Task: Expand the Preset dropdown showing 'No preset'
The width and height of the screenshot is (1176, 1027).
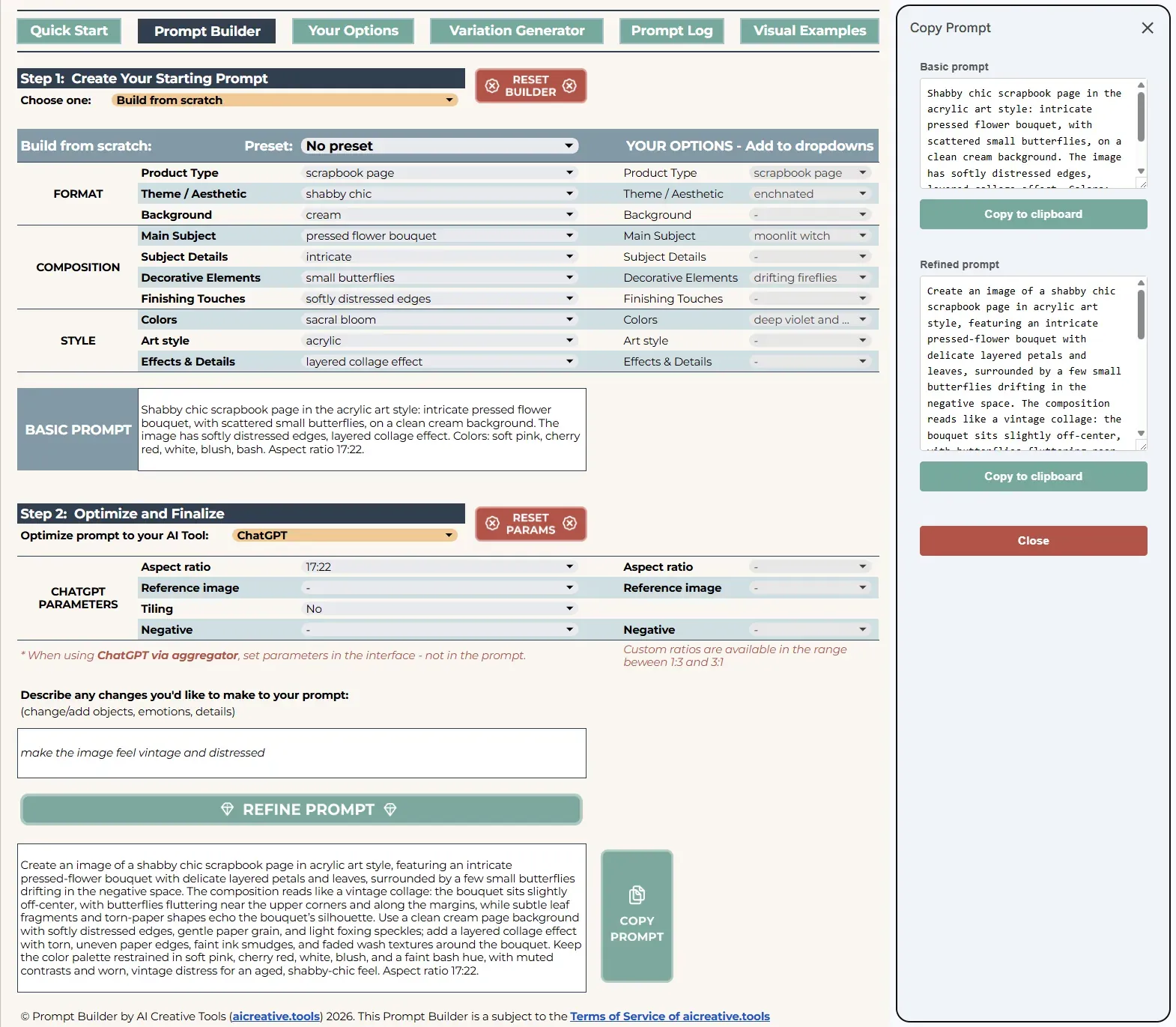Action: pyautogui.click(x=440, y=146)
